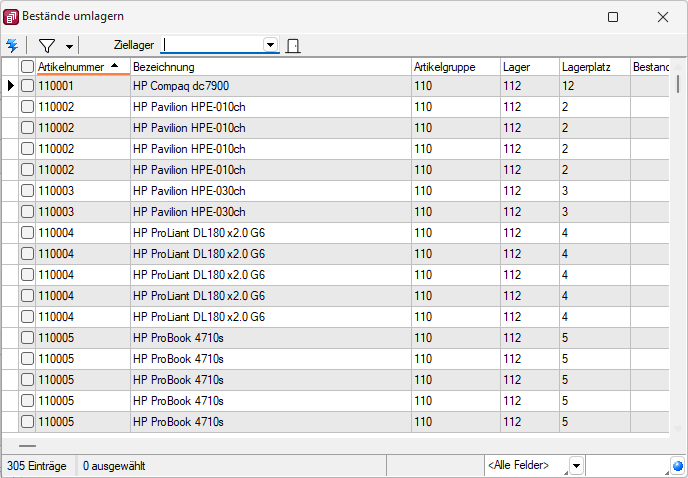The image size is (688, 478).
Task: Click the sort arrow next to Artikelnummer
Action: coord(115,65)
